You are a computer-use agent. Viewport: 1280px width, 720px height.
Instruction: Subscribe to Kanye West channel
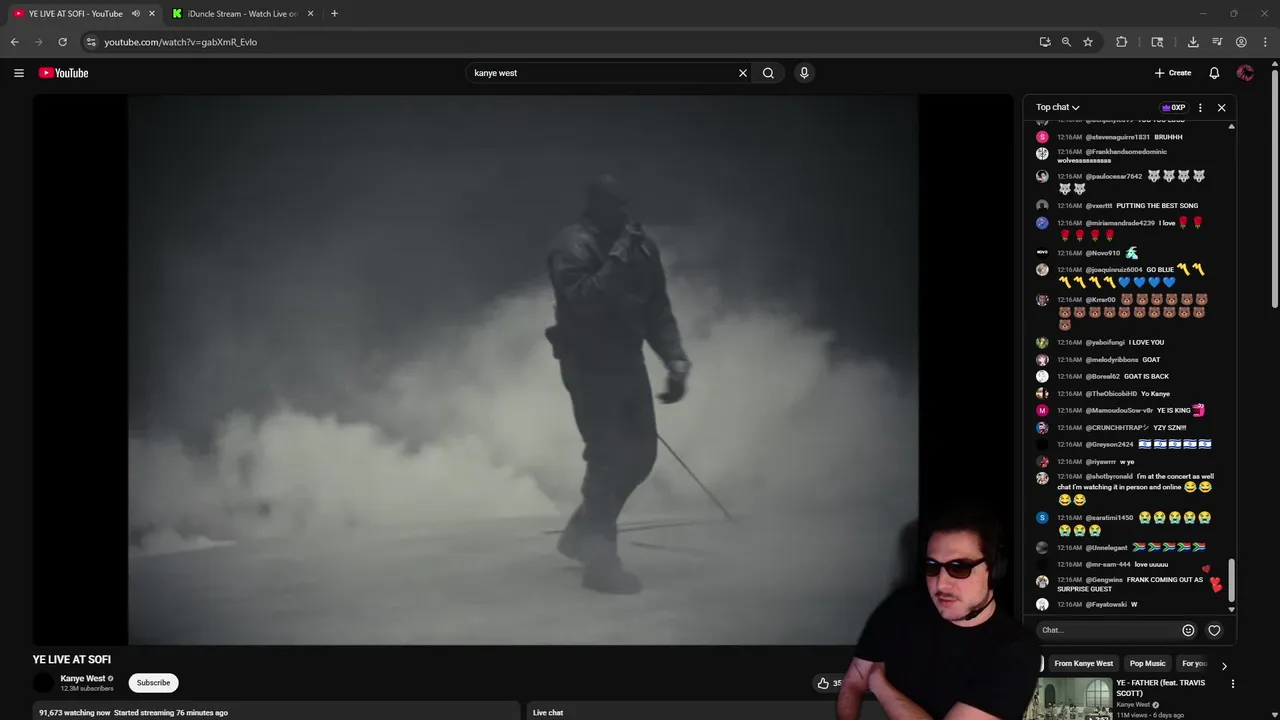(x=153, y=683)
